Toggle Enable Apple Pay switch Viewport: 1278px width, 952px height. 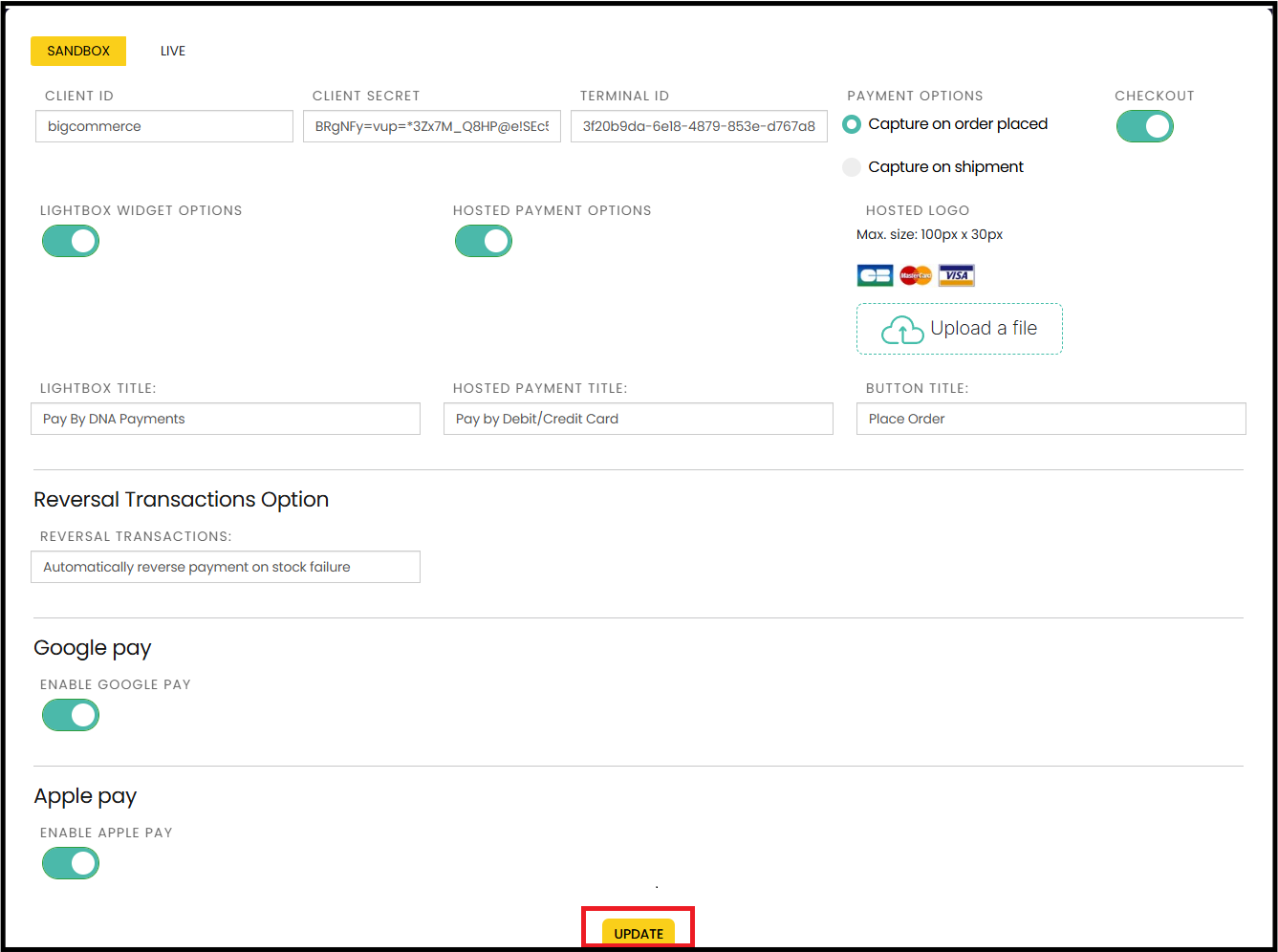[71, 863]
